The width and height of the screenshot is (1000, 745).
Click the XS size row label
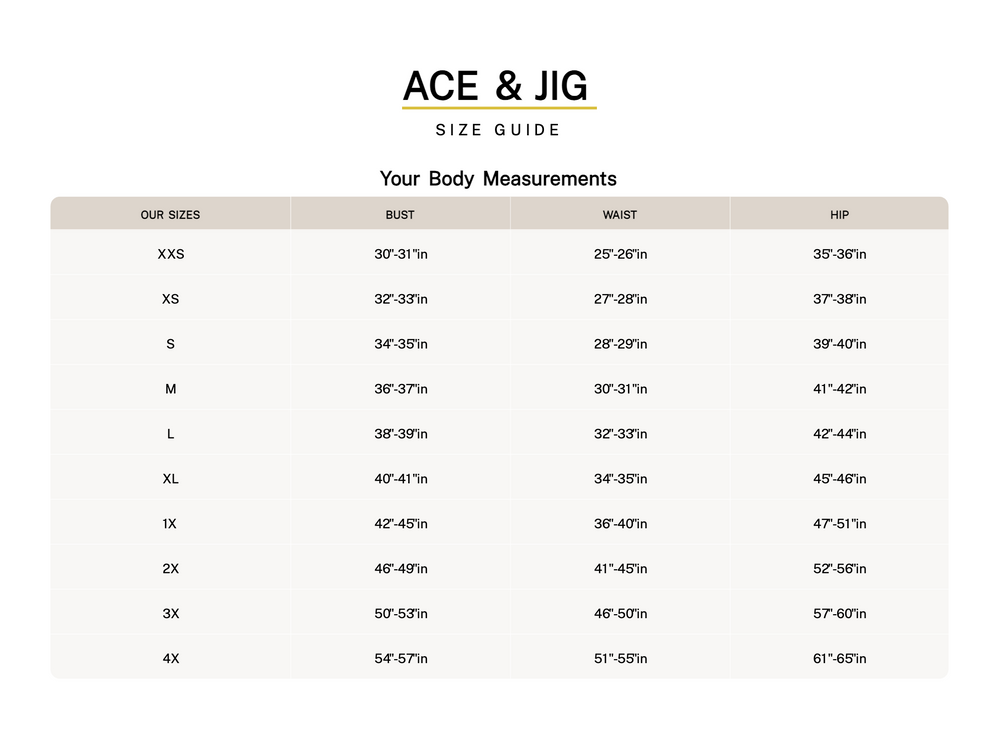171,299
